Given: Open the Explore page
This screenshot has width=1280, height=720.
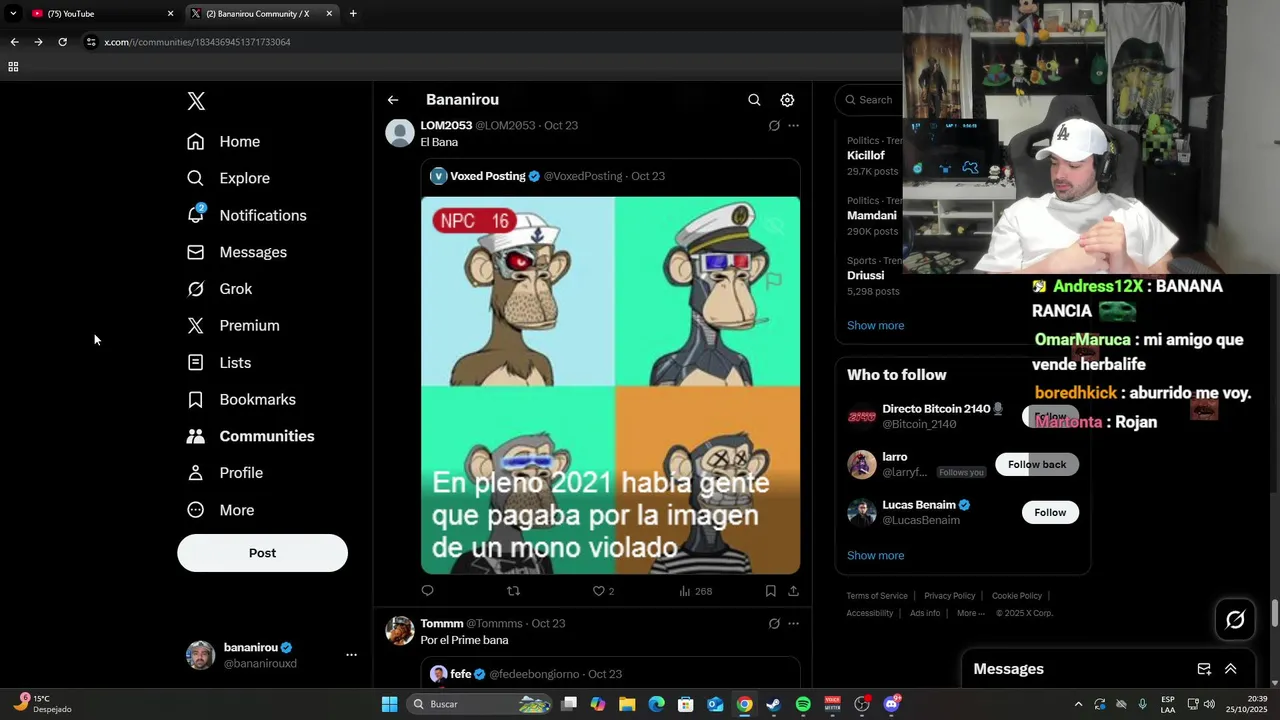Looking at the screenshot, I should pos(229,178).
